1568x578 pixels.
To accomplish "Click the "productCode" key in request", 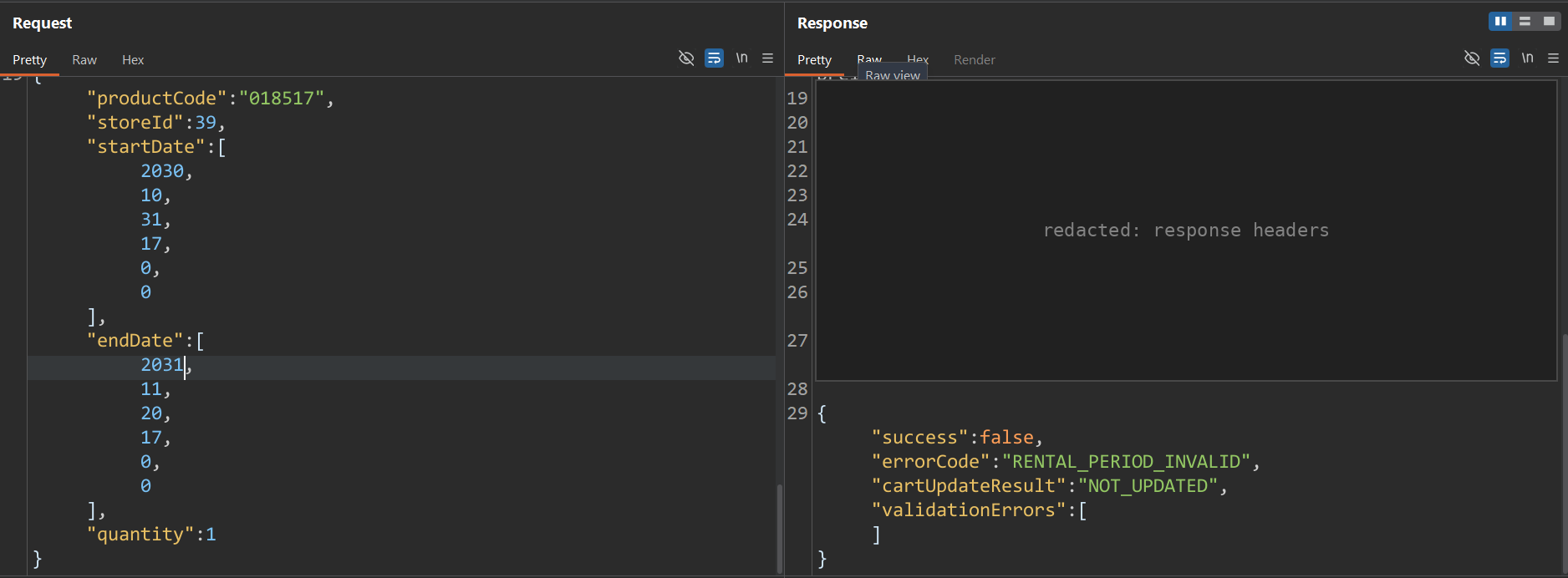I will 156,99.
